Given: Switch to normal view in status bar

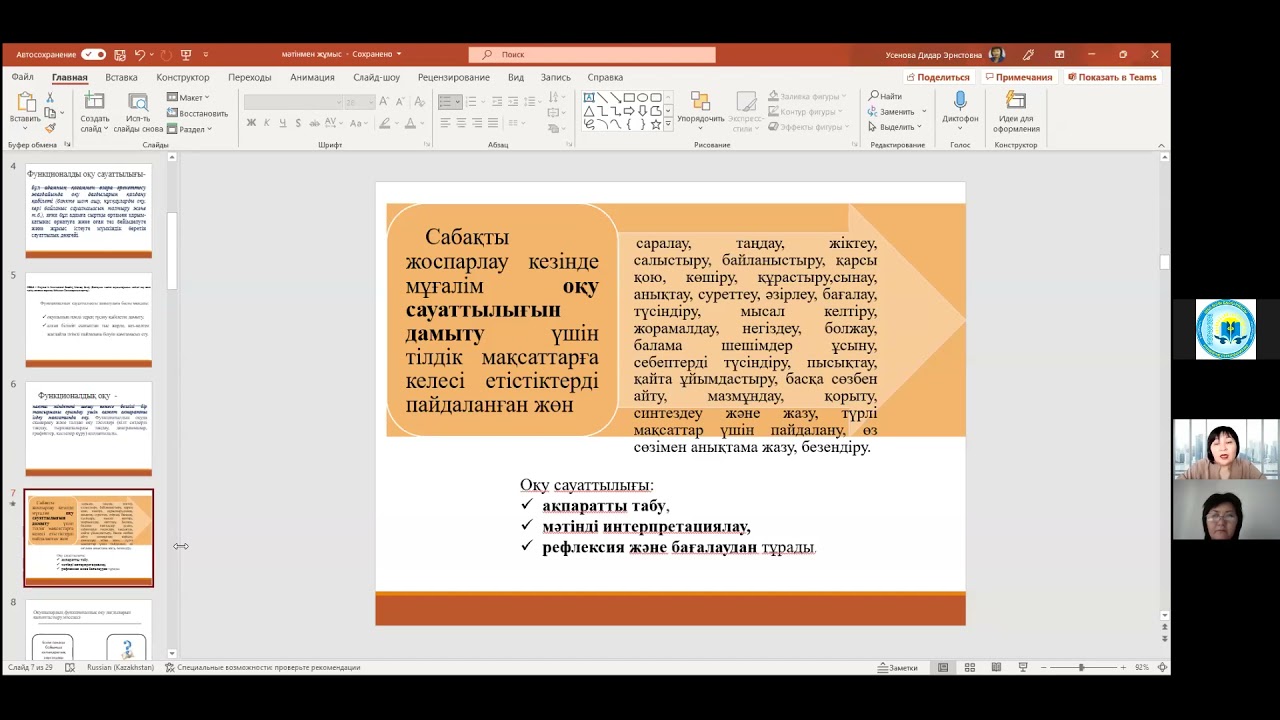Looking at the screenshot, I should 943,667.
